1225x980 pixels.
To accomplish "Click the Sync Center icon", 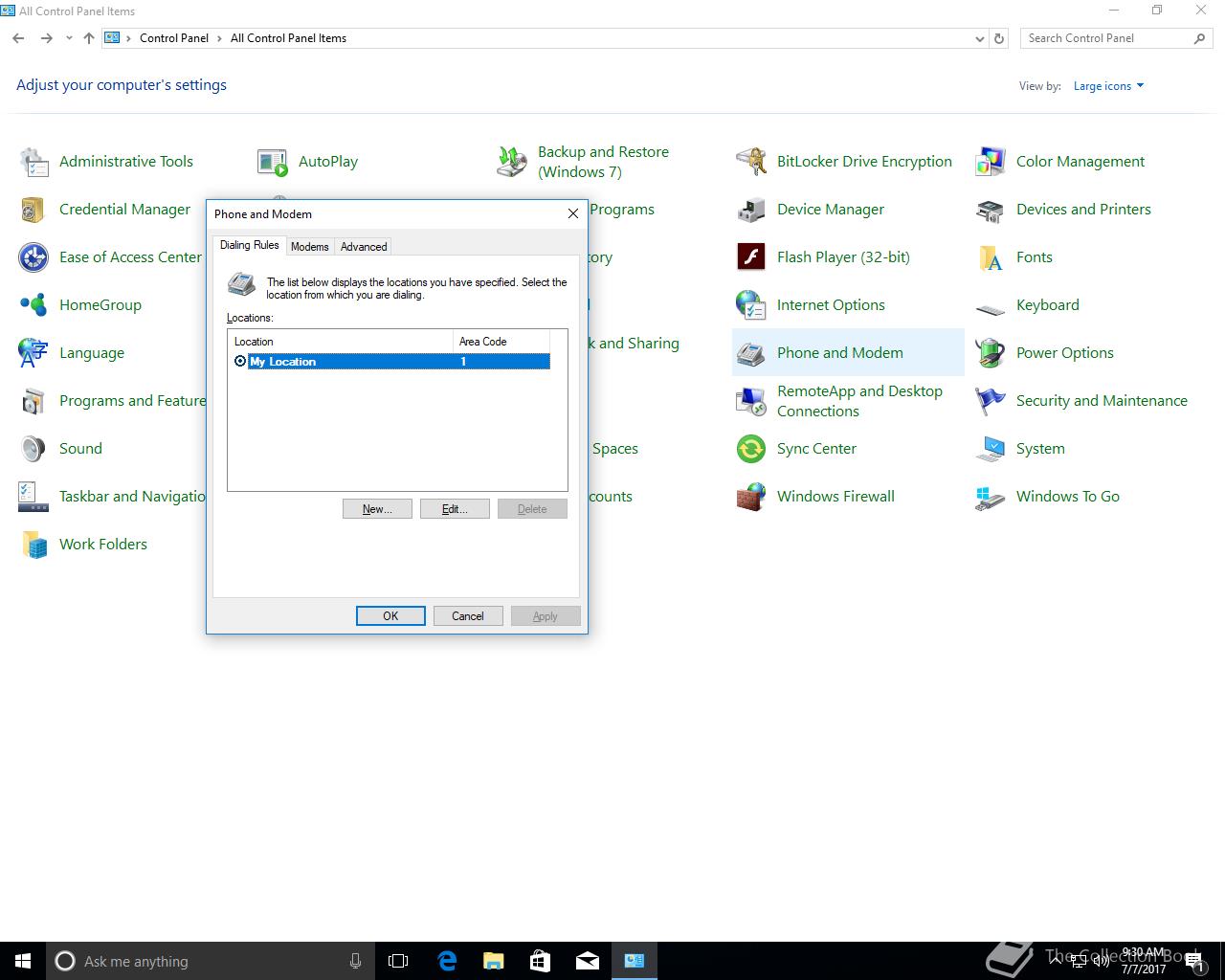I will point(751,449).
